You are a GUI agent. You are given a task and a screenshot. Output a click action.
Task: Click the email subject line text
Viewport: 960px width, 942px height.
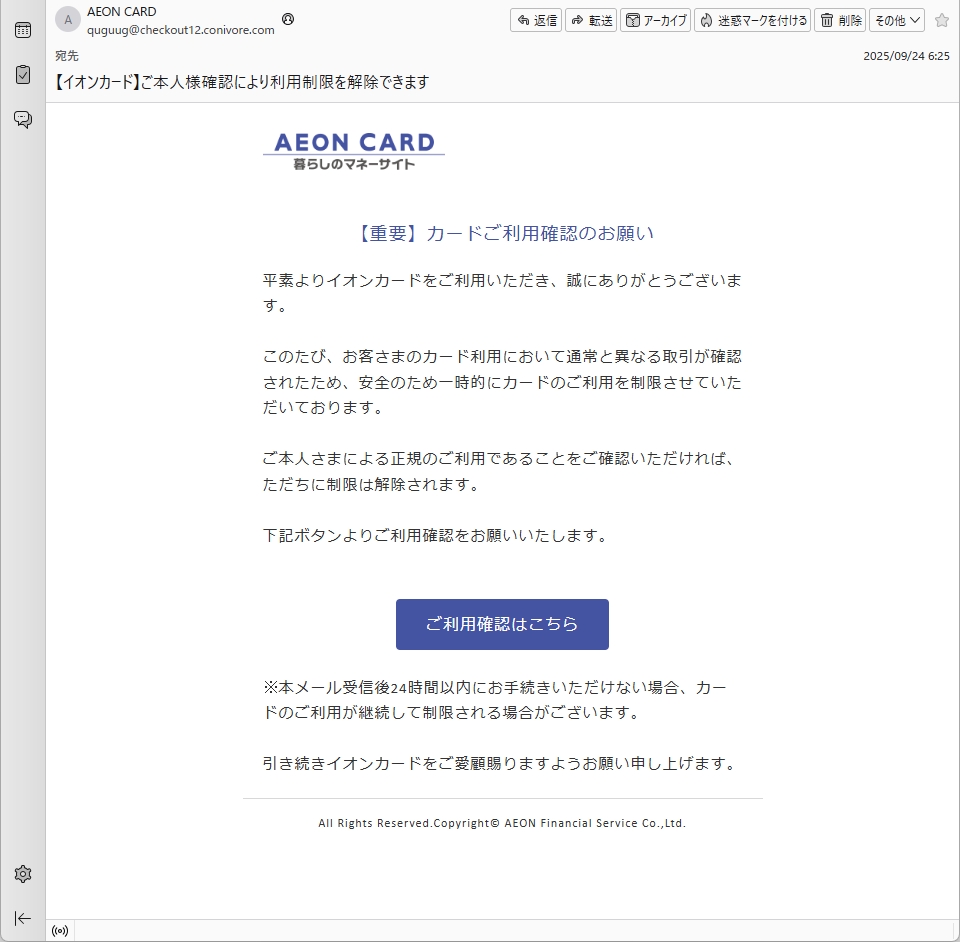(241, 82)
